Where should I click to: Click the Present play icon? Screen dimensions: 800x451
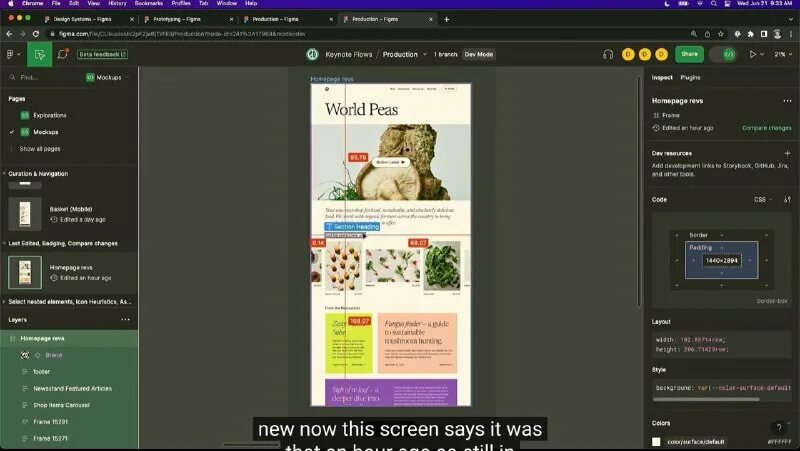click(x=753, y=54)
